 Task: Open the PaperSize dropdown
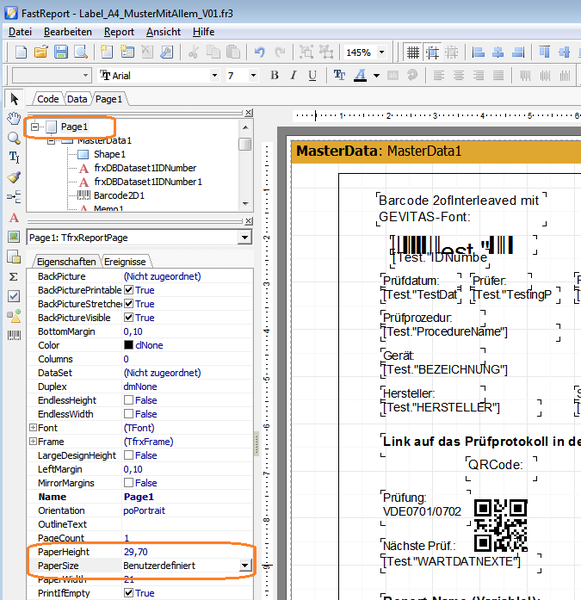click(245, 565)
